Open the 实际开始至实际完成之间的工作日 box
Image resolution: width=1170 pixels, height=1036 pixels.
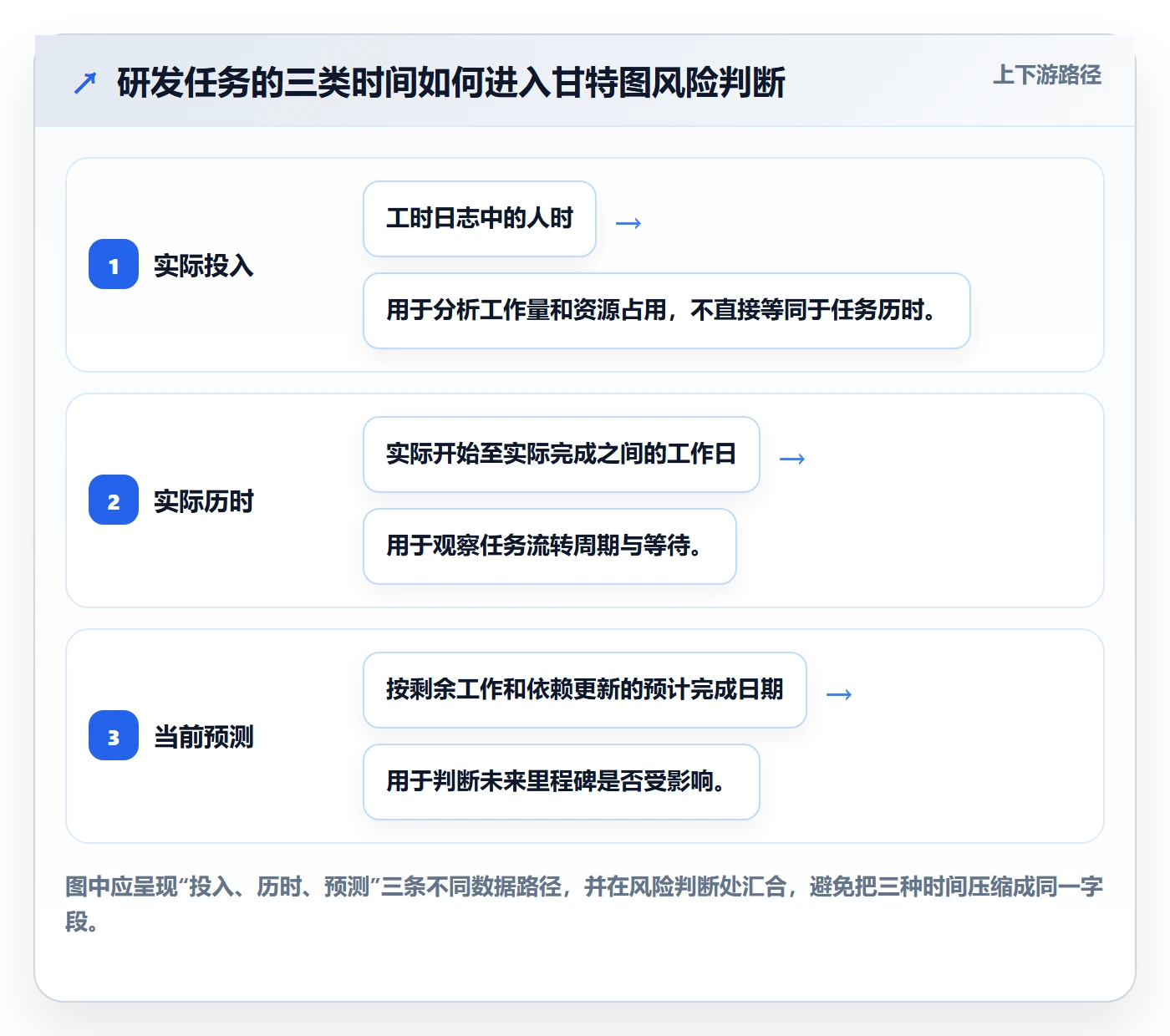click(x=562, y=455)
